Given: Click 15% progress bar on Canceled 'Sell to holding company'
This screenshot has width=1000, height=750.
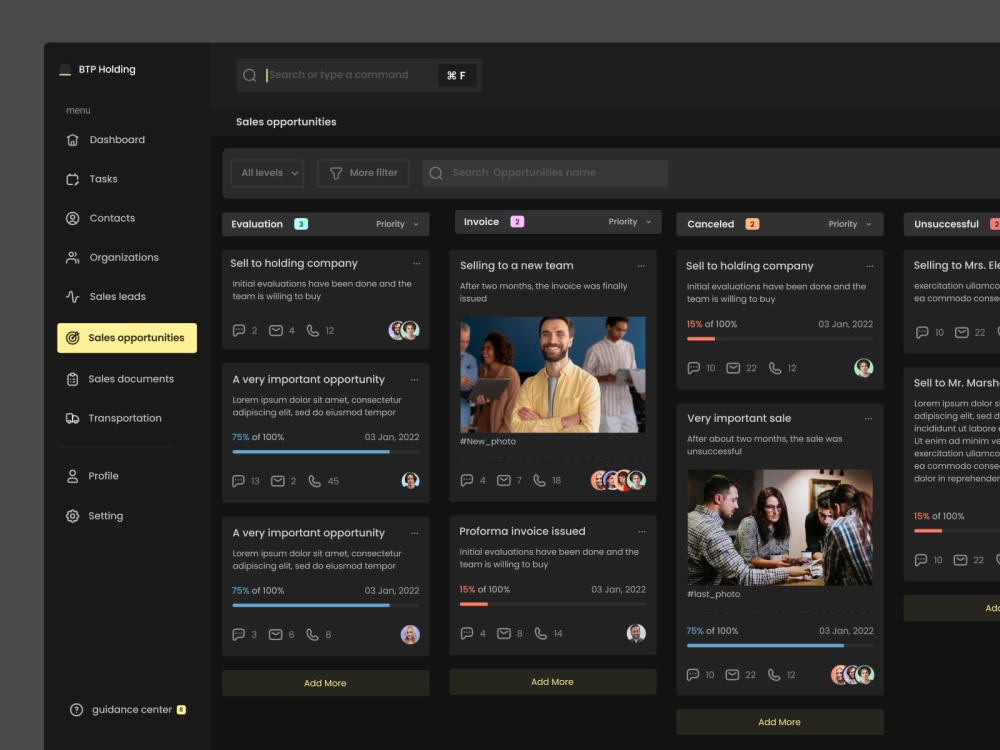Looking at the screenshot, I should tap(779, 339).
